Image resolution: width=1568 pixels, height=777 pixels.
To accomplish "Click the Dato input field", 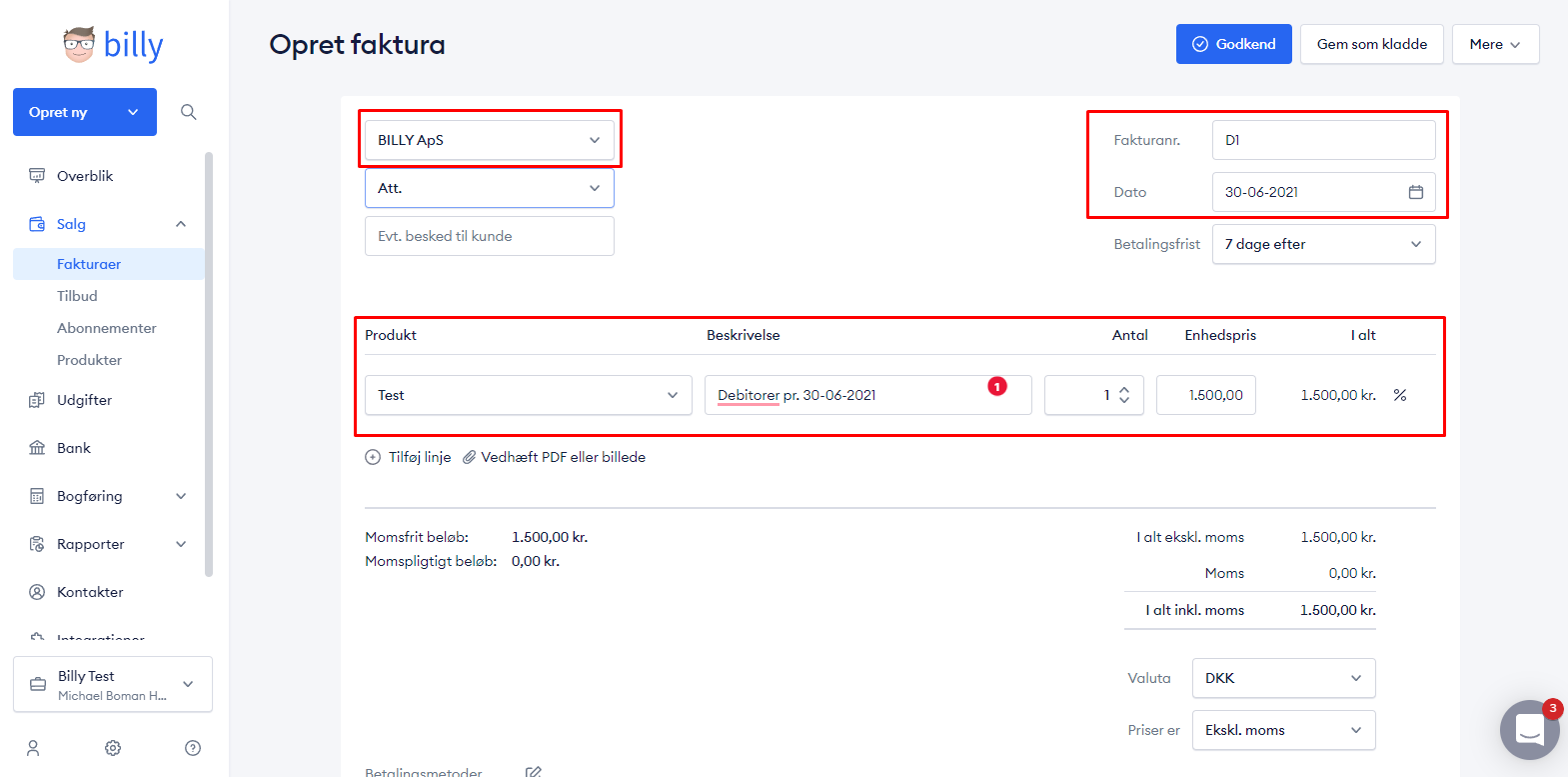I will point(1324,192).
